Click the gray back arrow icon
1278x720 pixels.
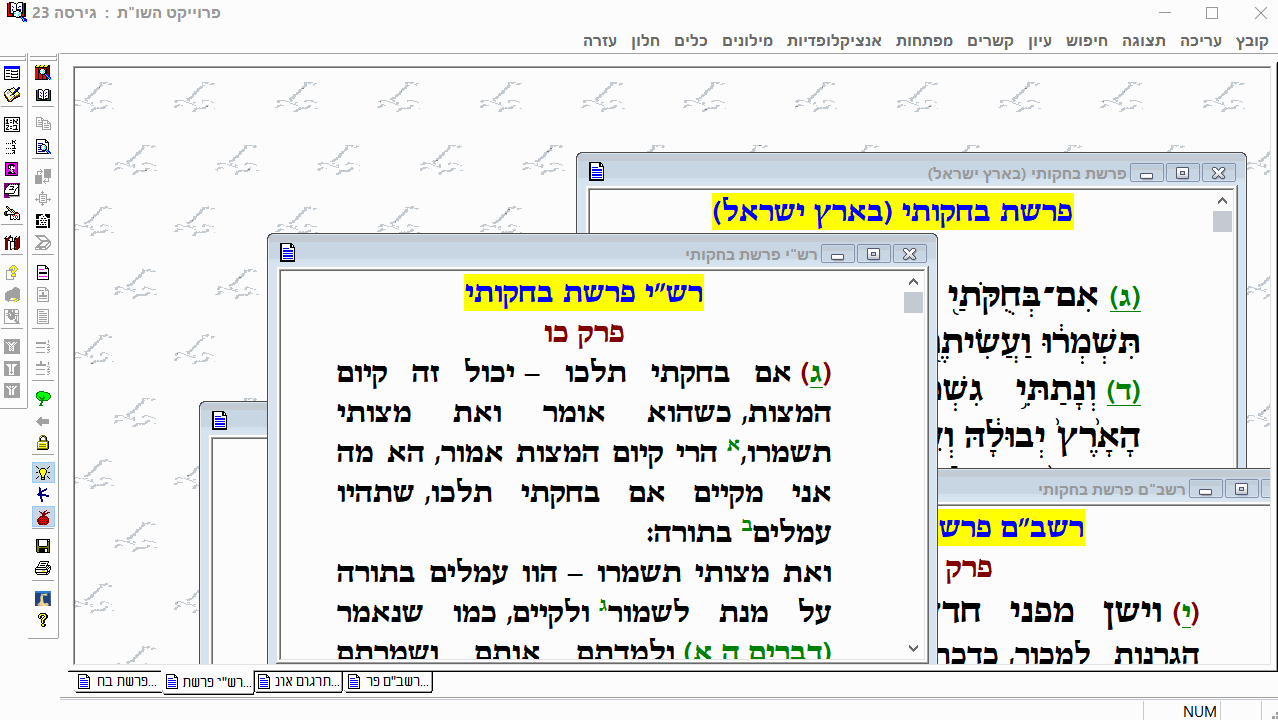pos(41,421)
